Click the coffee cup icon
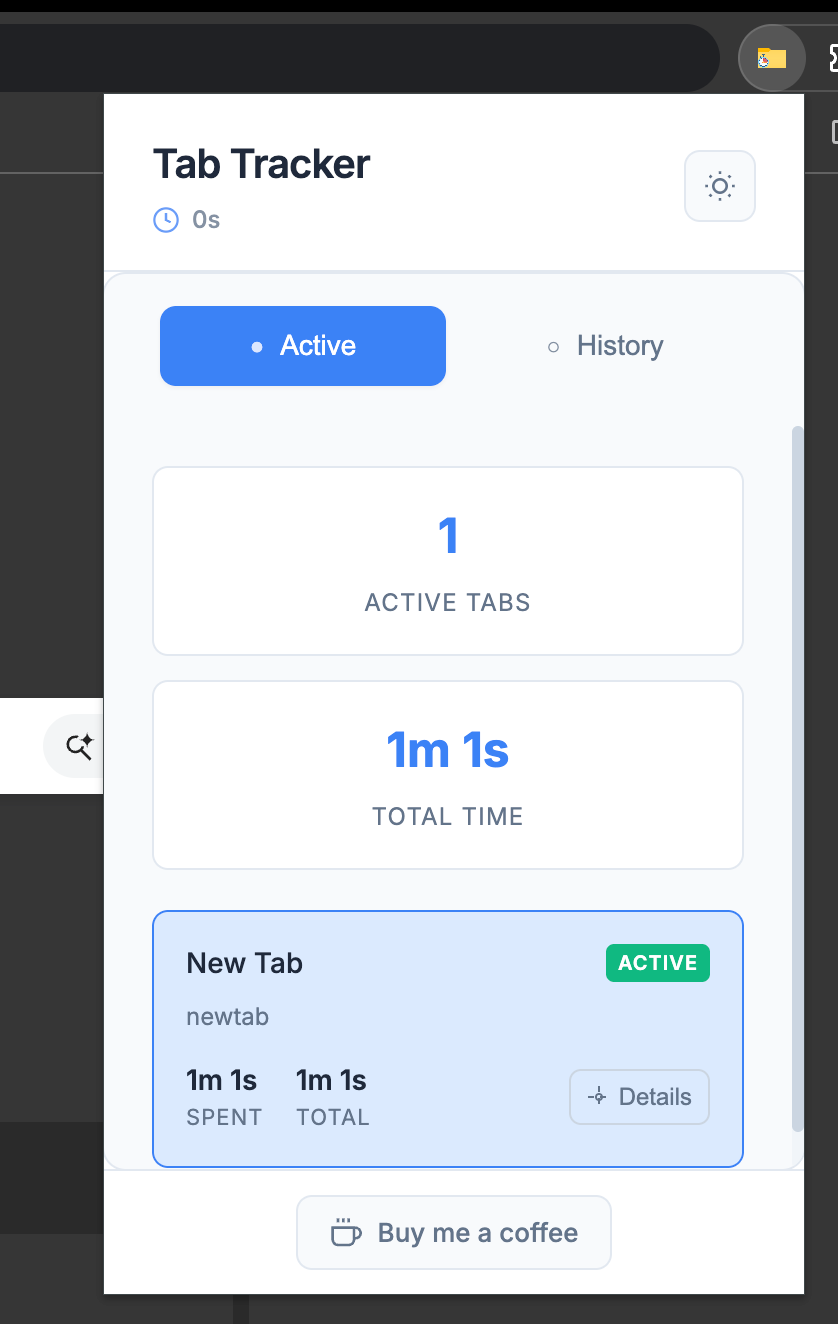Screen dimensions: 838x1324 pos(346,1233)
